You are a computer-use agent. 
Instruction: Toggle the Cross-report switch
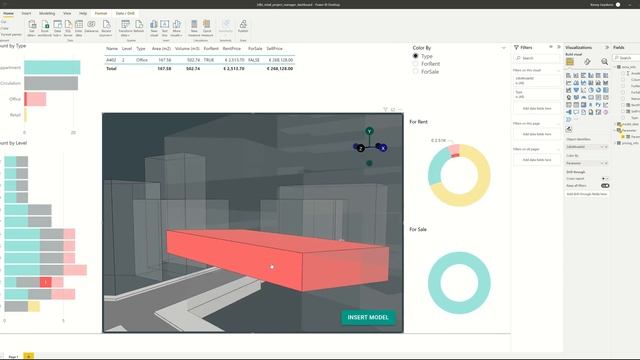point(605,179)
